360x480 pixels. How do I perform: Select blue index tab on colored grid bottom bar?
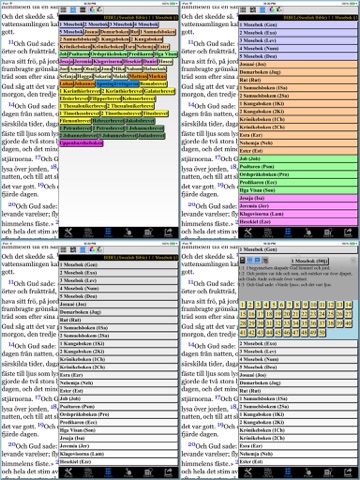[108, 232]
